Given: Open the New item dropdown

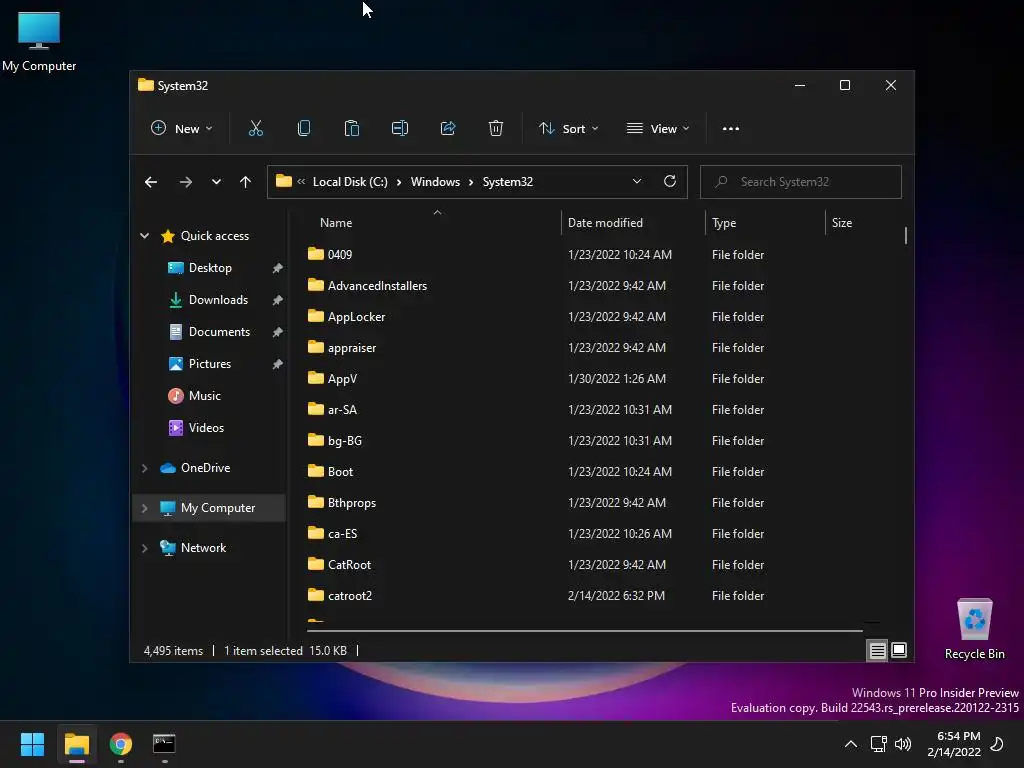Looking at the screenshot, I should (182, 129).
